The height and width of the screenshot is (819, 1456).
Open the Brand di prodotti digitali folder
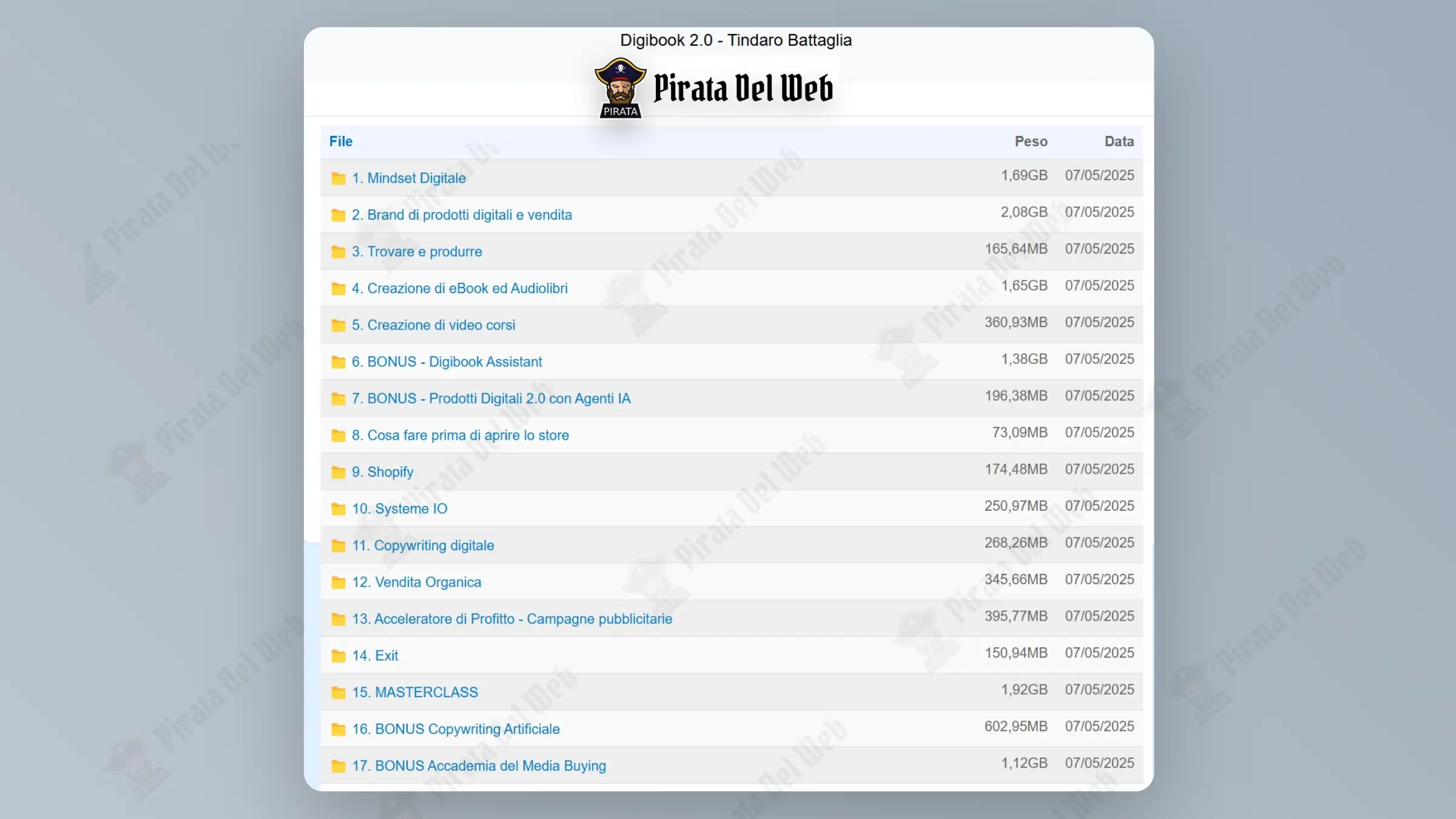461,215
